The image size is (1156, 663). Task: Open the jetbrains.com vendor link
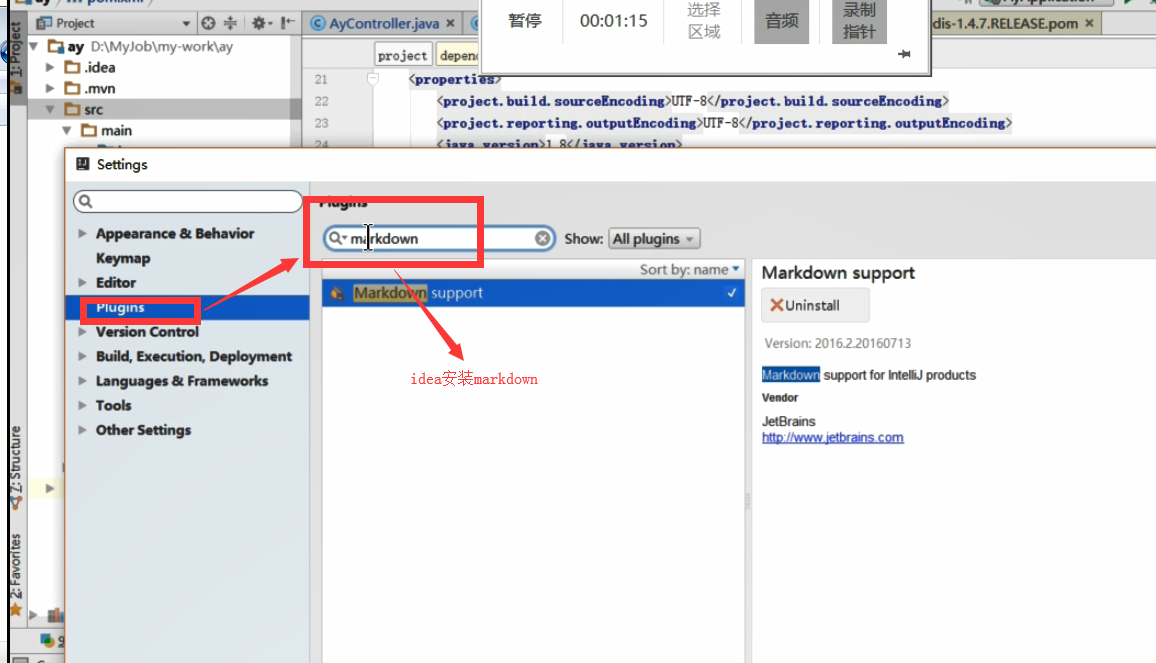pyautogui.click(x=832, y=437)
